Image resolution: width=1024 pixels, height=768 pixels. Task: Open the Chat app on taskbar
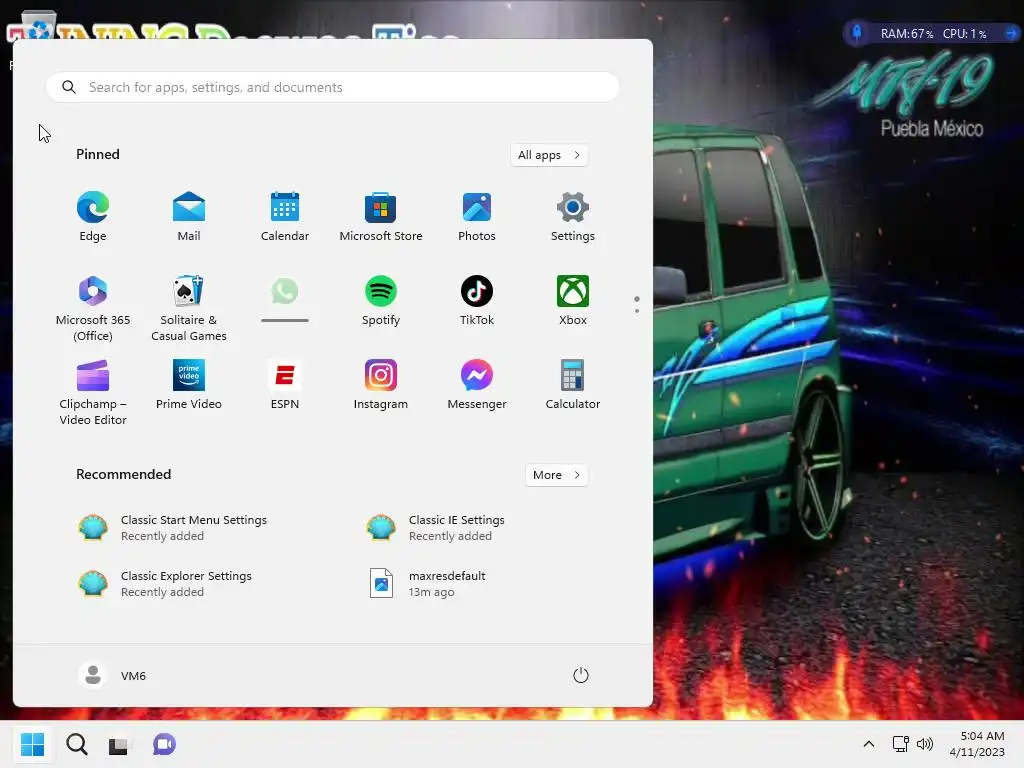(164, 744)
